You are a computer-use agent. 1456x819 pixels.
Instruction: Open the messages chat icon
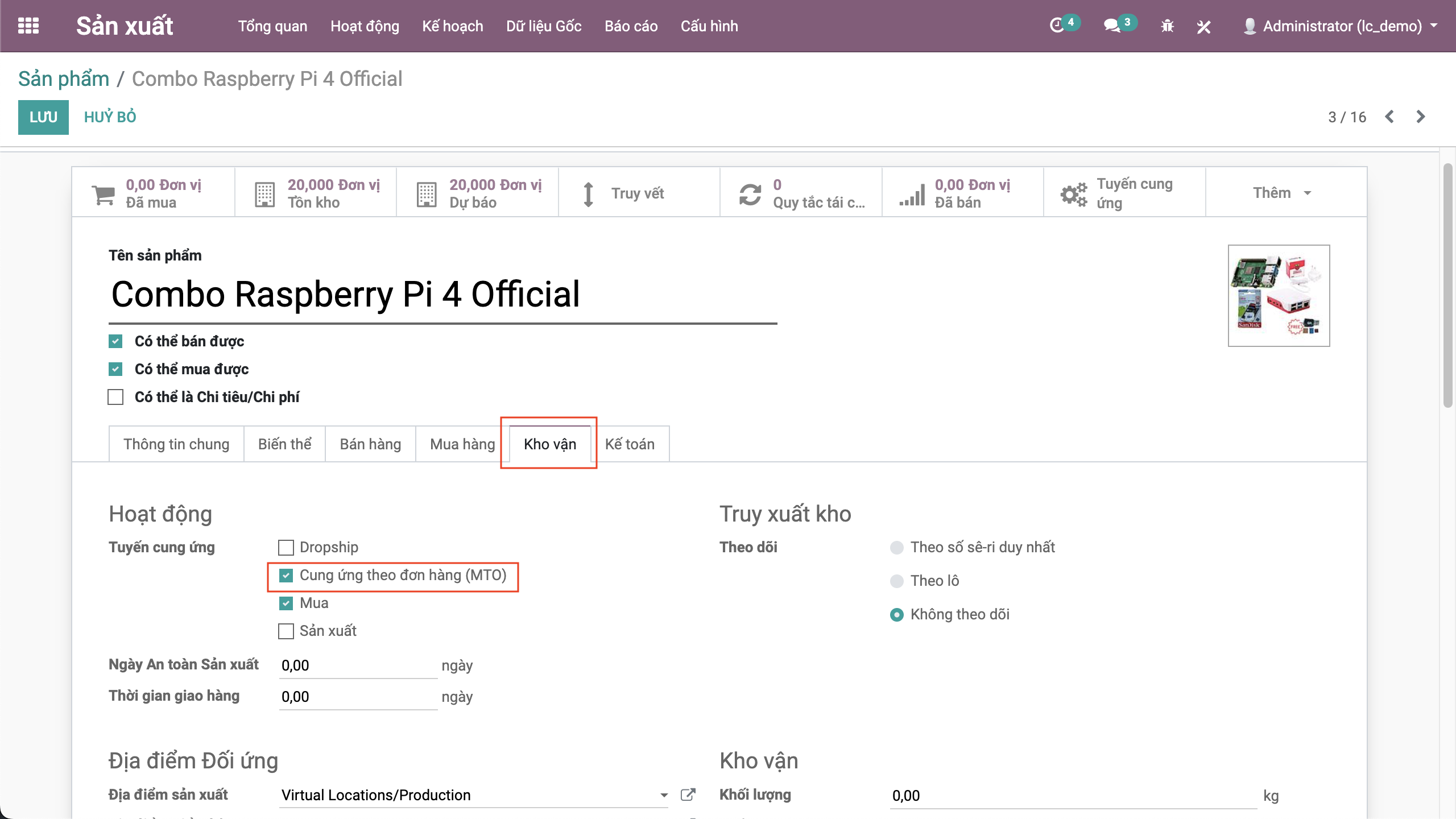(1111, 26)
